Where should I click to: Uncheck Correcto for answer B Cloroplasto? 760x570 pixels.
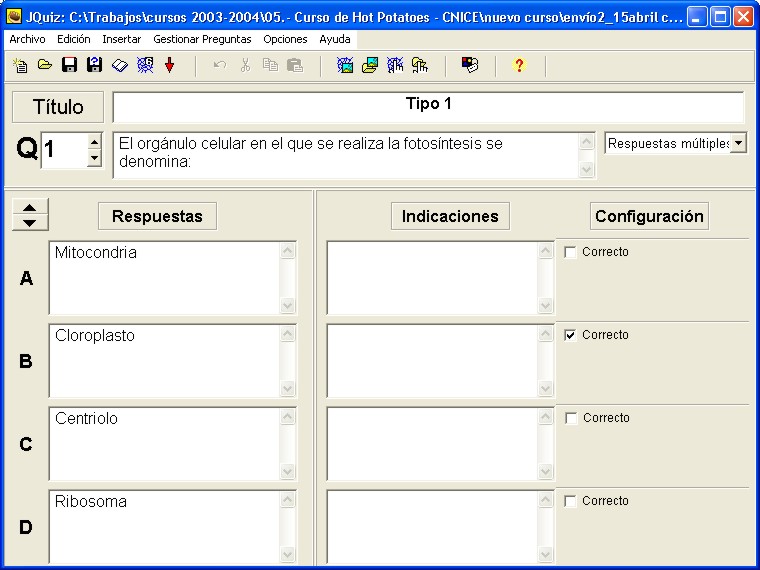coord(571,336)
